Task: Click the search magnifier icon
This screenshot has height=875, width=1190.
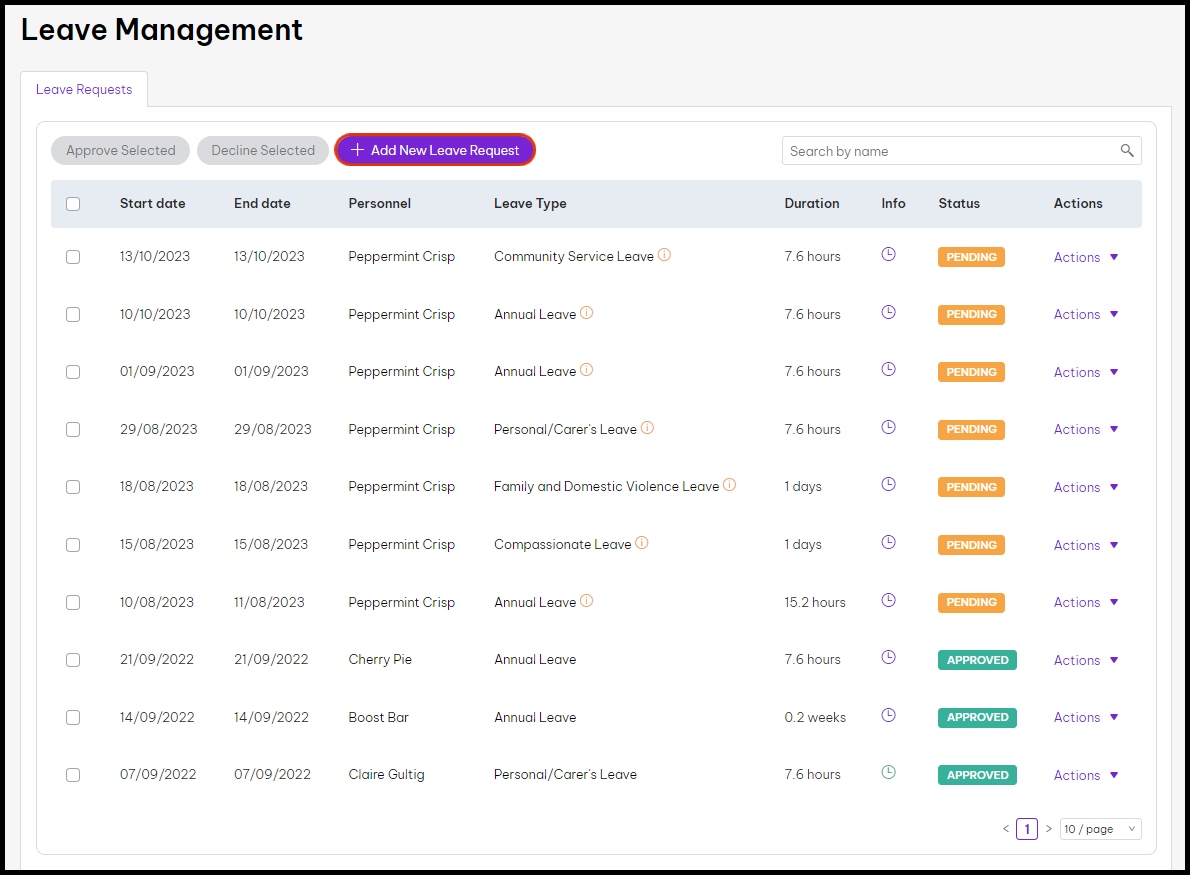Action: (x=1127, y=151)
